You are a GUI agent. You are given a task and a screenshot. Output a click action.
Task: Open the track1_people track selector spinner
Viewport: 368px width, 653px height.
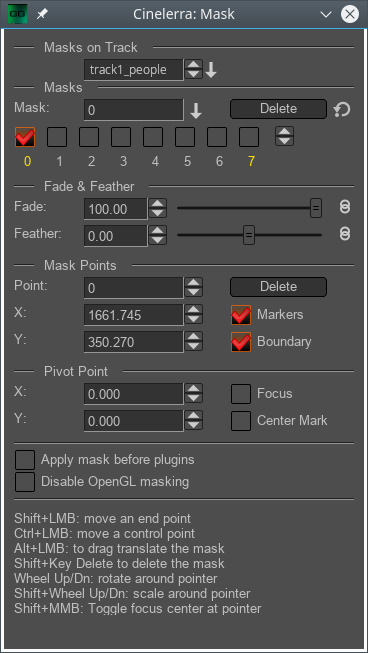click(193, 70)
